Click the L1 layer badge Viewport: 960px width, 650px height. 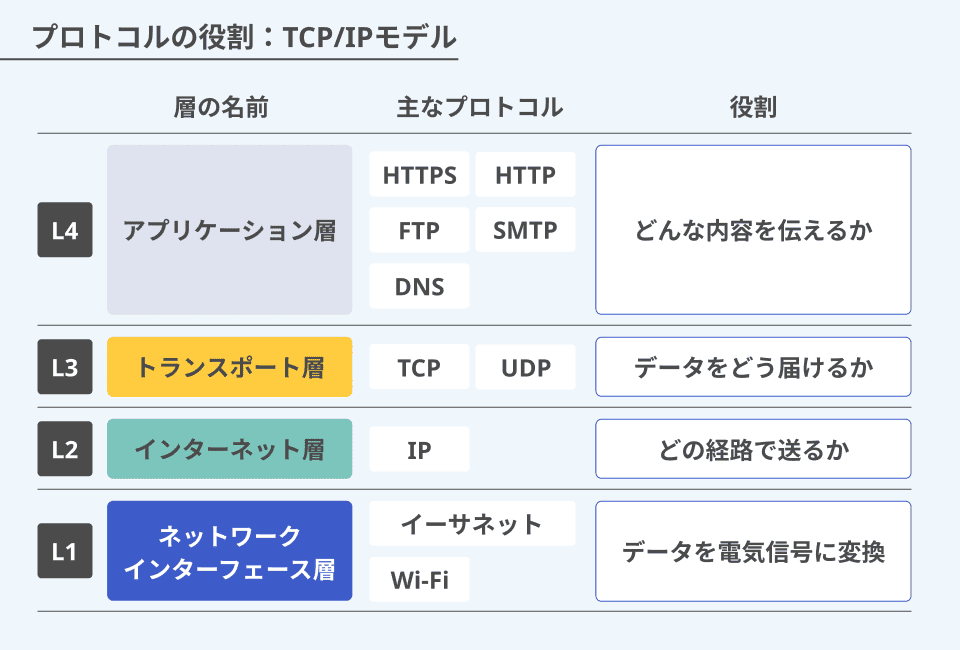(x=65, y=551)
